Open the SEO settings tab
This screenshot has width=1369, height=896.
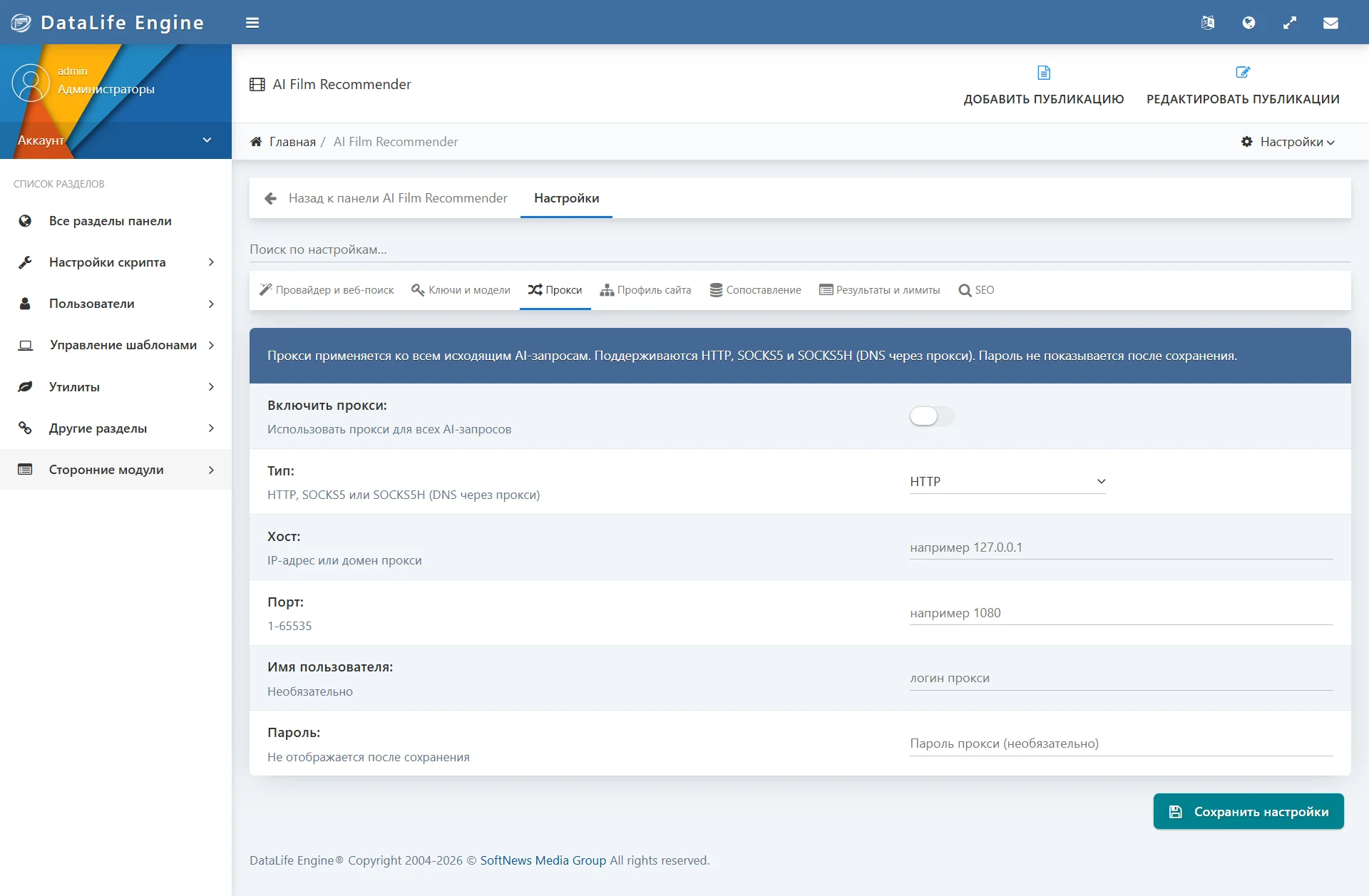click(976, 290)
